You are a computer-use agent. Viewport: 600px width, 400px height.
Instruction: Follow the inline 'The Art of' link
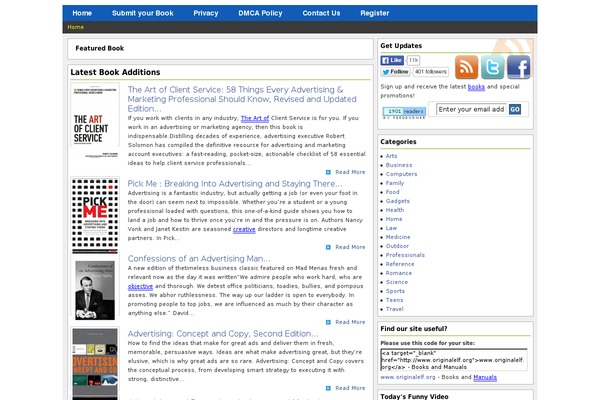point(255,118)
